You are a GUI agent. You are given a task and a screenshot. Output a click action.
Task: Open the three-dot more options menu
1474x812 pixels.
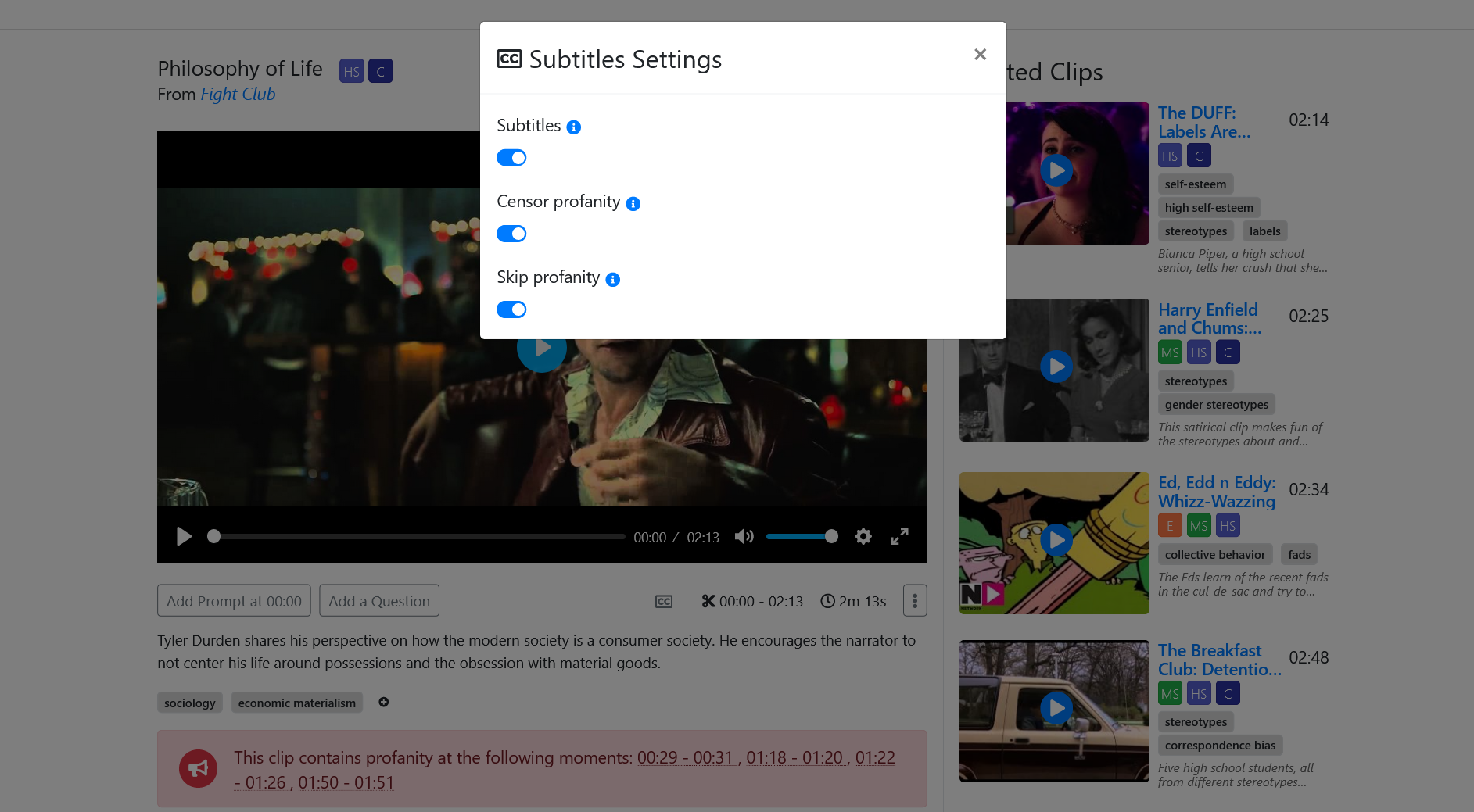click(x=915, y=601)
